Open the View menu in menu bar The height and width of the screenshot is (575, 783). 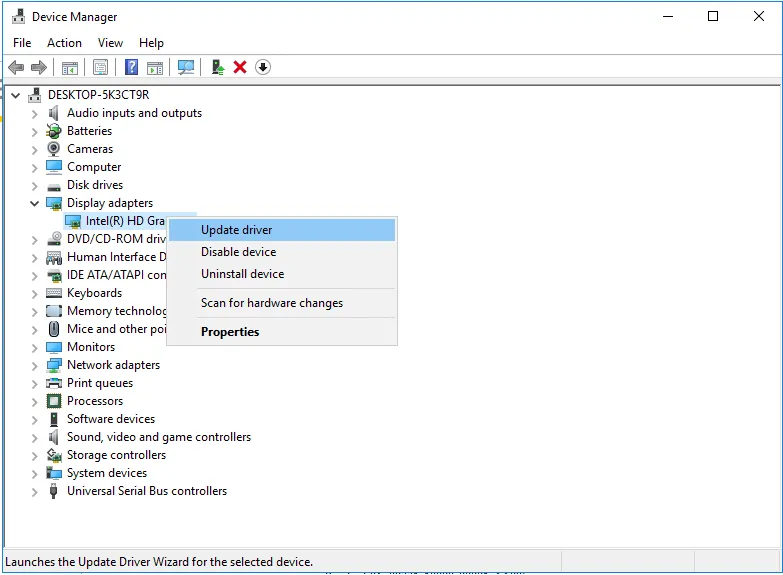point(110,43)
